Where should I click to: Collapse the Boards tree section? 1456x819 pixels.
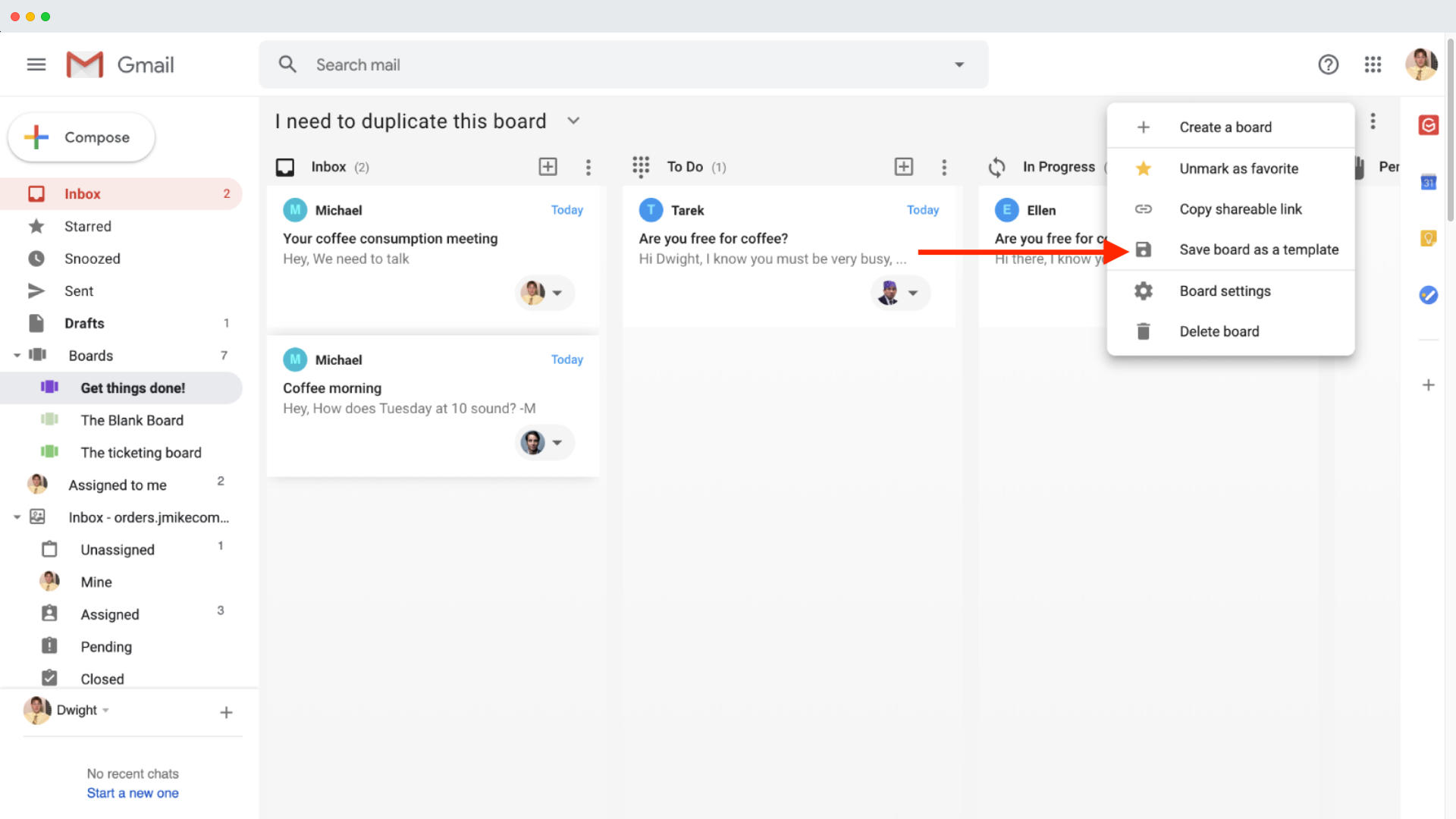tap(17, 356)
